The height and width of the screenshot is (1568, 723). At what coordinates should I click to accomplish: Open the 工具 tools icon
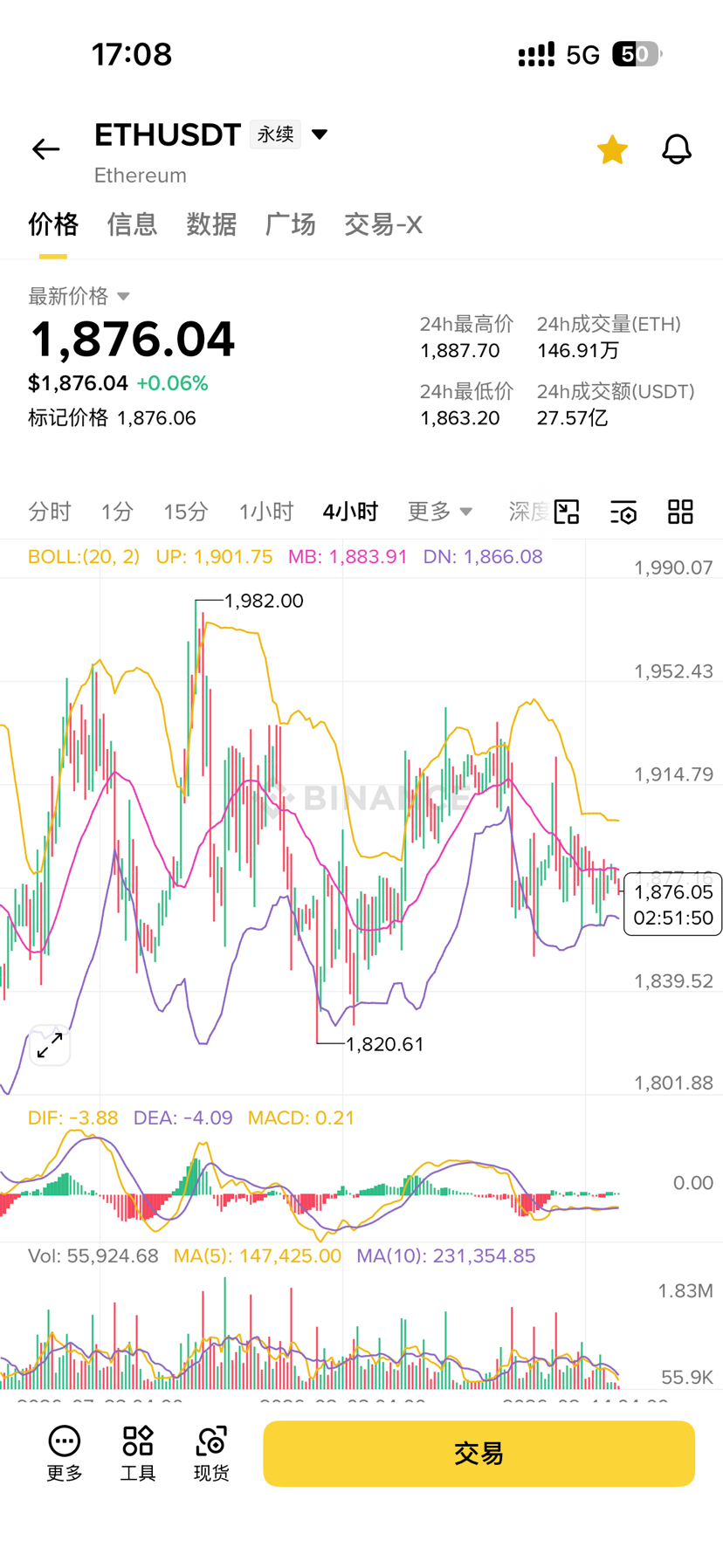(x=138, y=1454)
